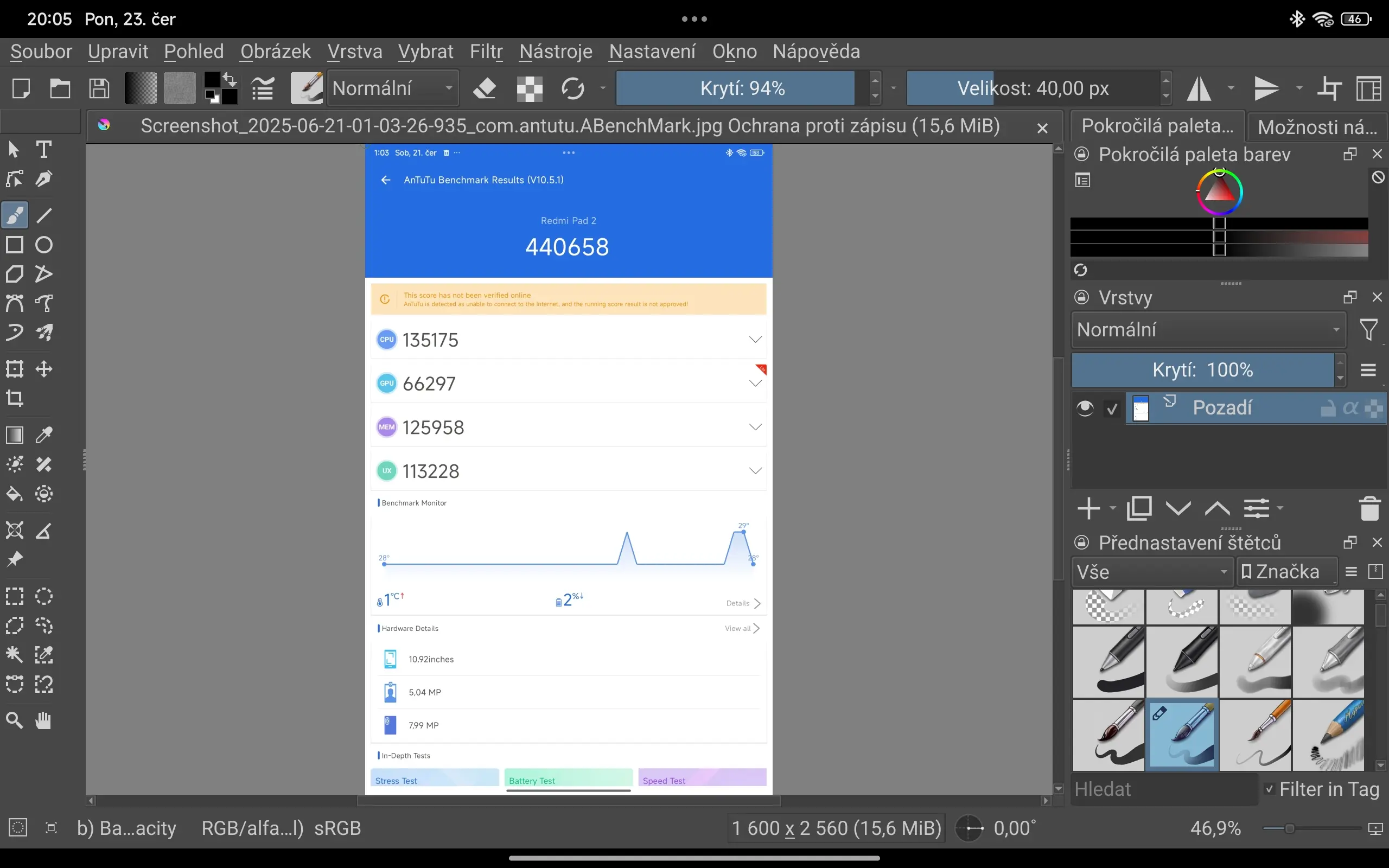Screen dimensions: 1389x868
Task: Click the Krytí 94% opacity slider
Action: [742, 88]
